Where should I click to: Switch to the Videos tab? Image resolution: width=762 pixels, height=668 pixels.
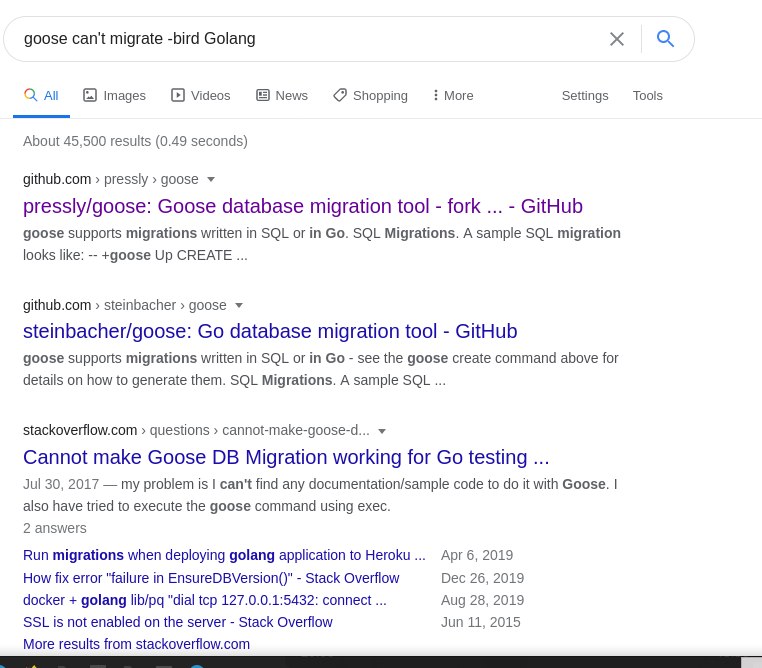click(x=200, y=95)
